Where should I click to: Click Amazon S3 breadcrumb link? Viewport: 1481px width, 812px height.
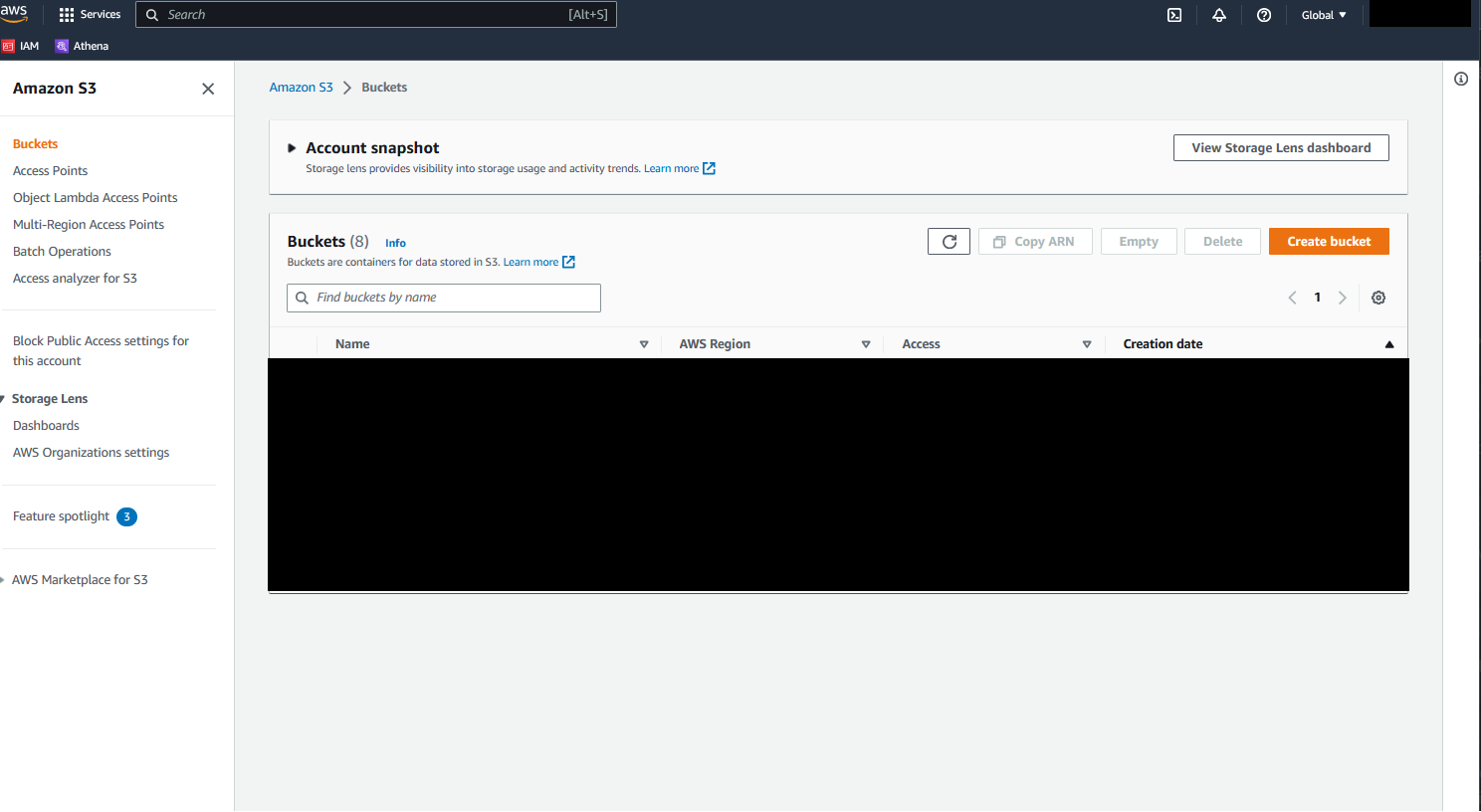[x=302, y=88]
